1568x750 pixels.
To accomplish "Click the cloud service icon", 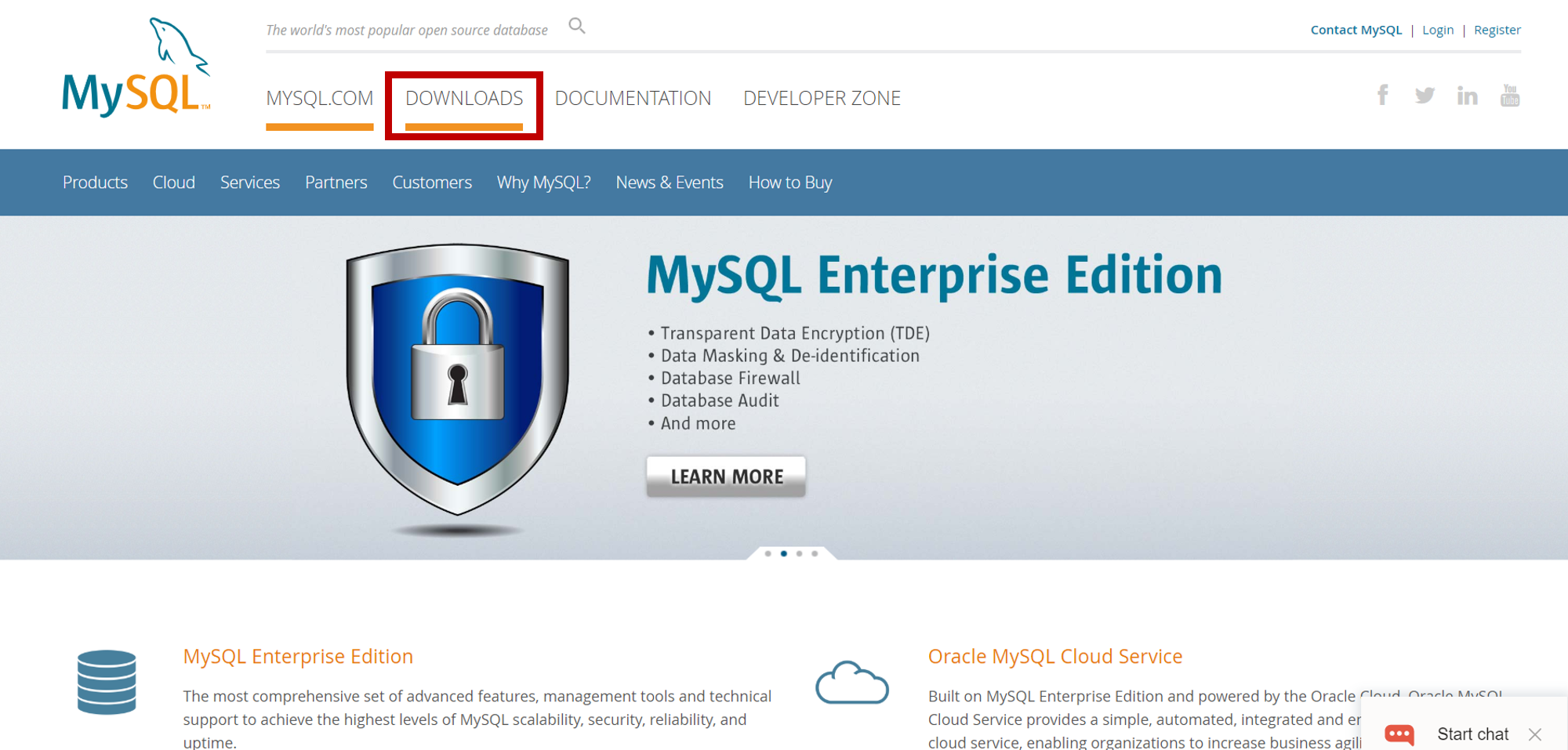I will tap(852, 683).
